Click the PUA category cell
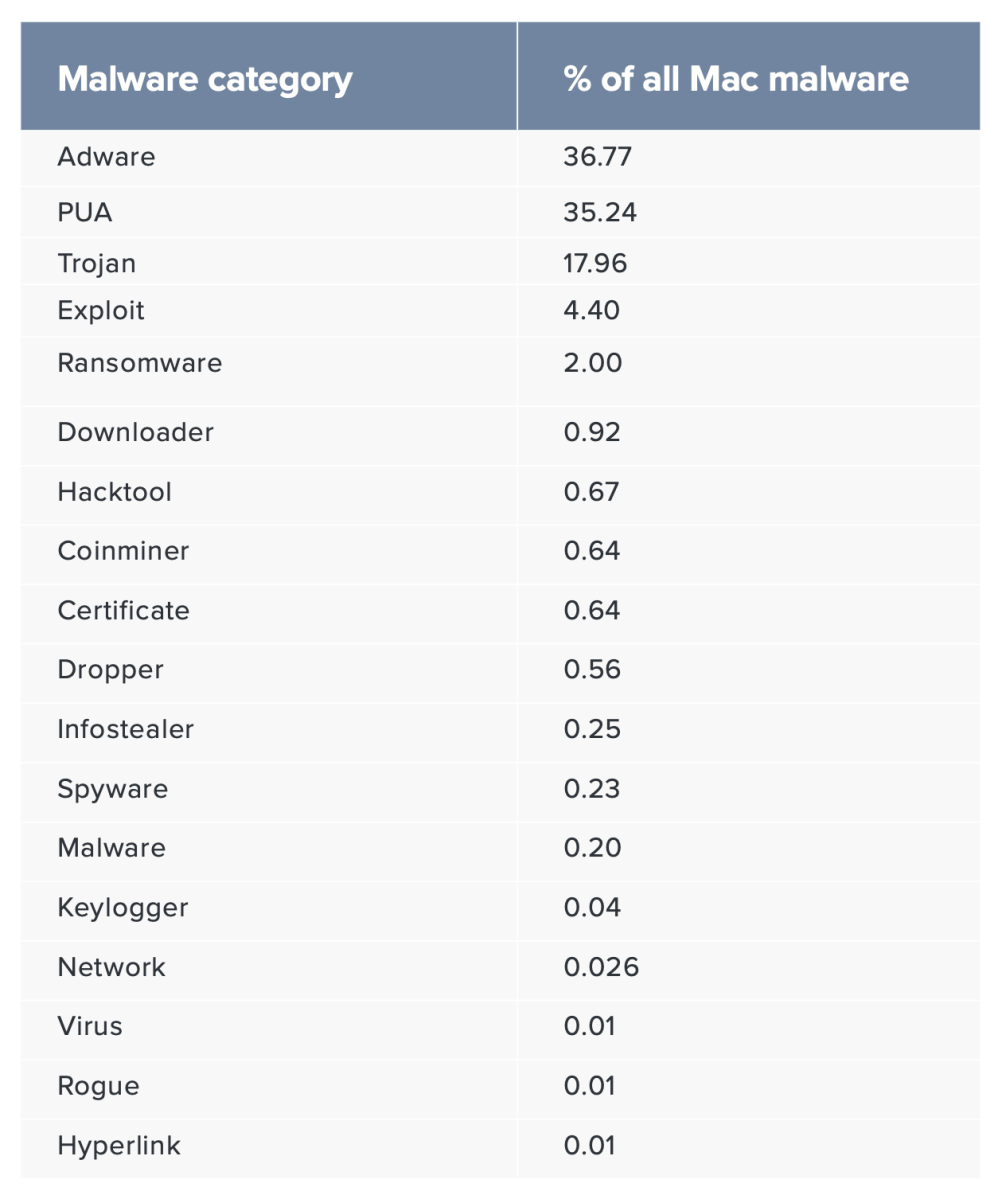This screenshot has height=1199, width=998. 85,213
